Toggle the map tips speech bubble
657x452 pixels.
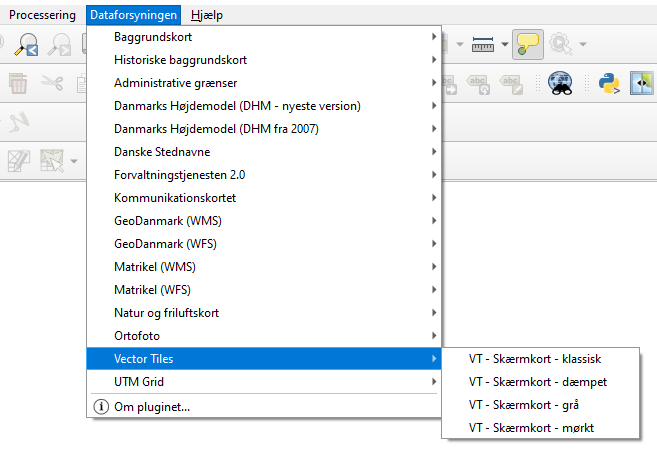click(528, 44)
